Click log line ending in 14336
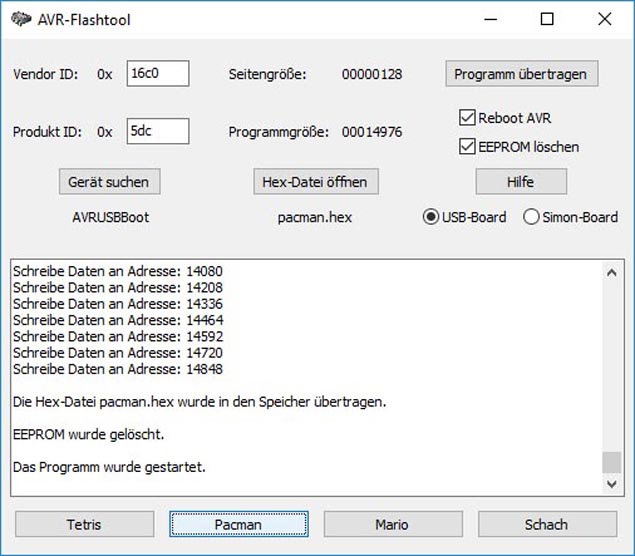The width and height of the screenshot is (635, 556). pyautogui.click(x=118, y=304)
